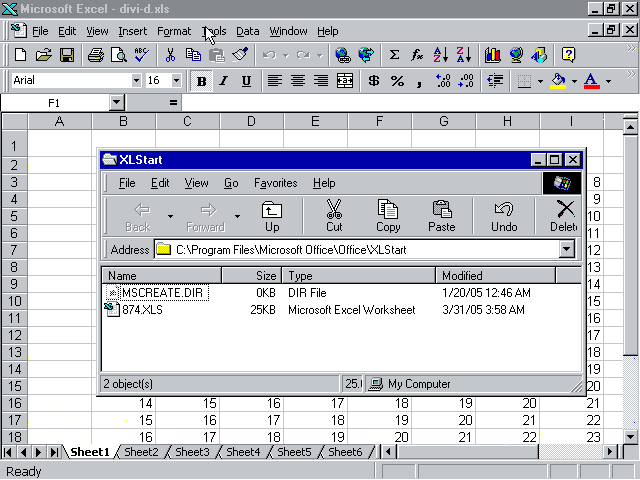
Task: Click the Format Painter brush icon
Action: [x=240, y=55]
